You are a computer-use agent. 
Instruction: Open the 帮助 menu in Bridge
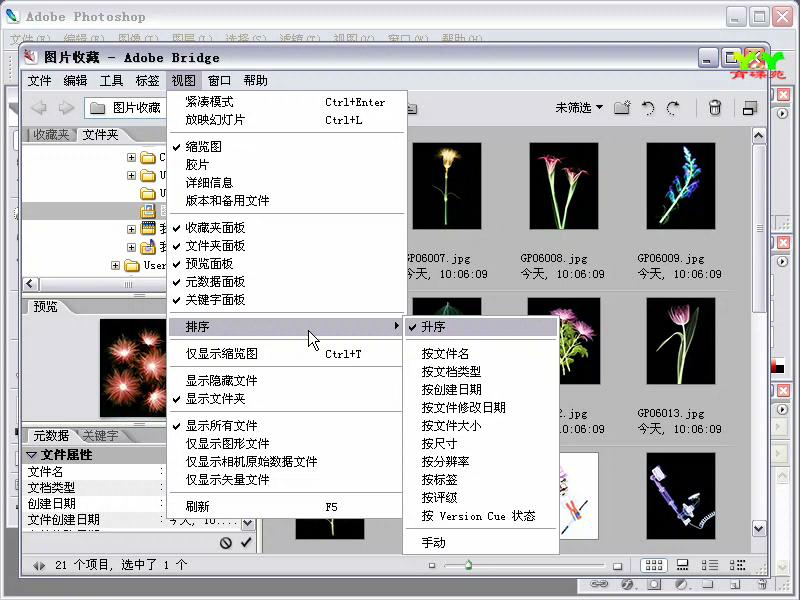[x=256, y=81]
